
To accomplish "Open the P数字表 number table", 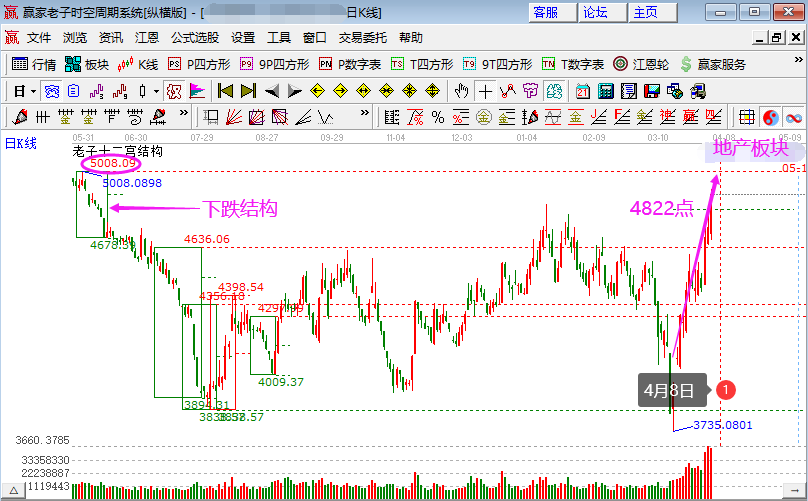I will (350, 64).
